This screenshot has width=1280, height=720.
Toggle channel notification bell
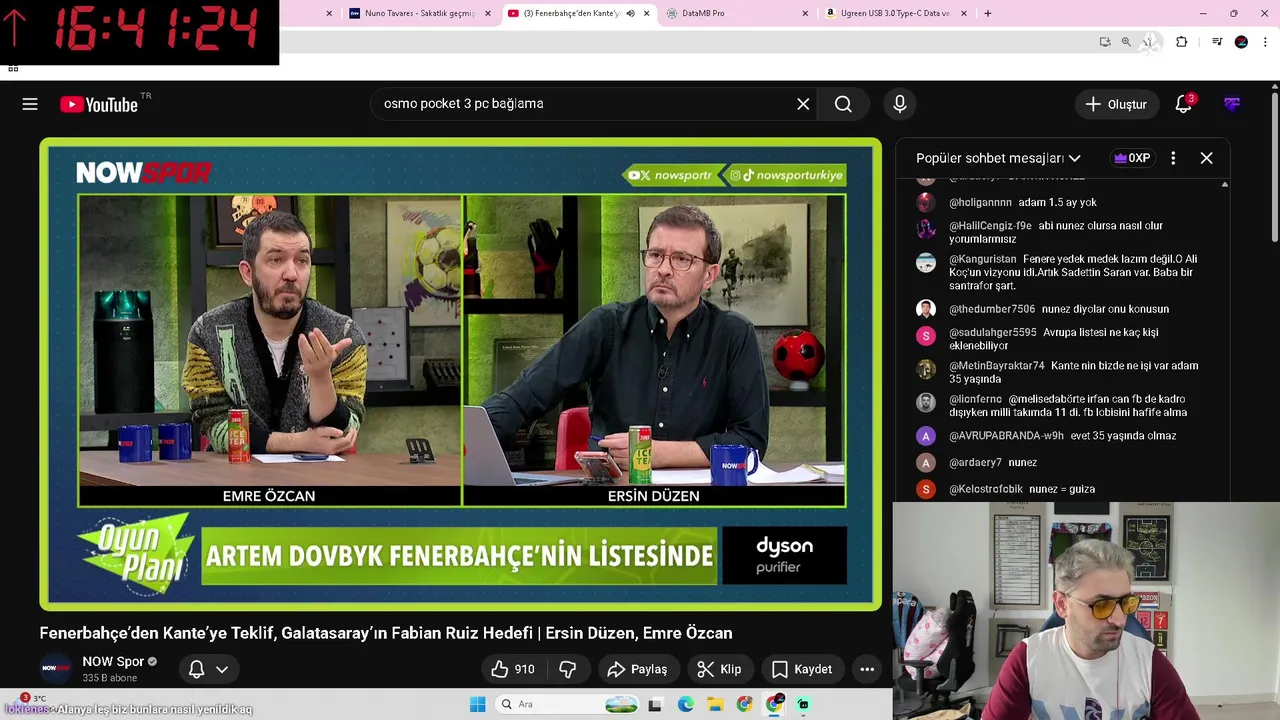click(x=197, y=669)
